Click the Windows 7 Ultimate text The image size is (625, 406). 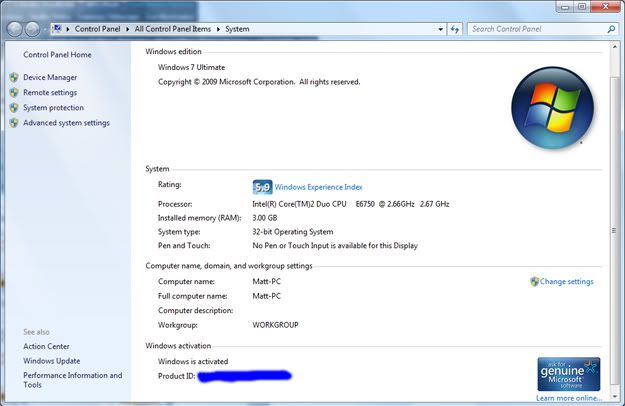(x=191, y=67)
